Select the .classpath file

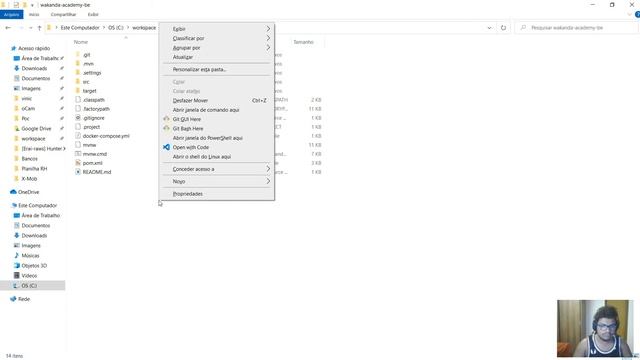point(93,100)
